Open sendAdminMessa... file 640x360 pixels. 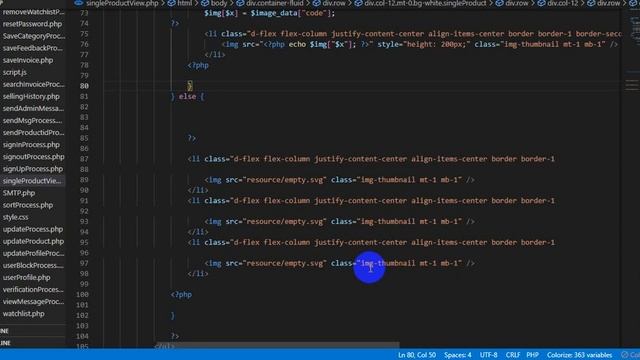pos(33,109)
